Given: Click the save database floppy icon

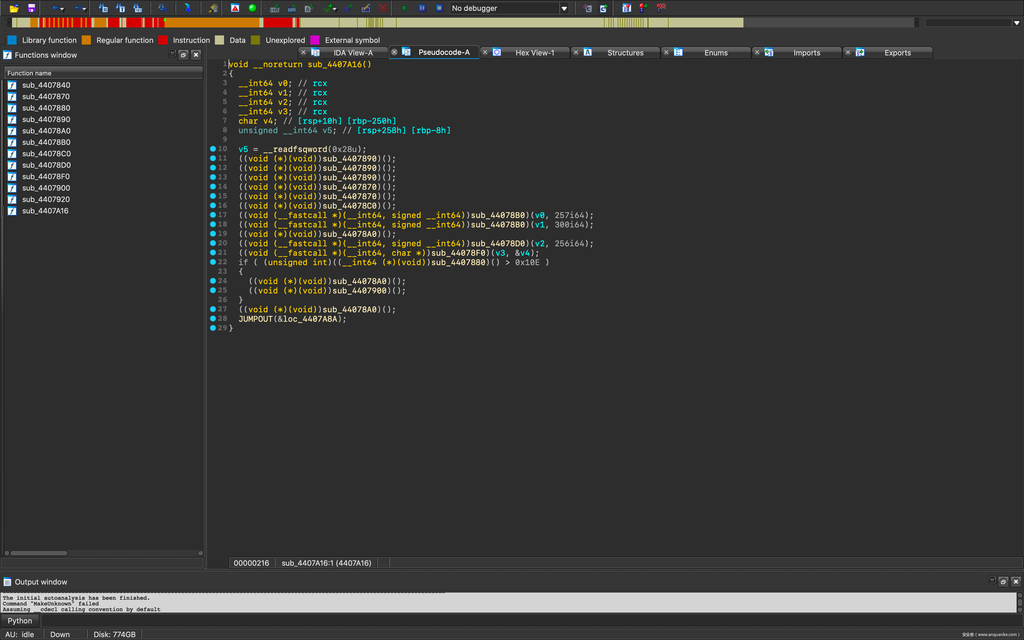Looking at the screenshot, I should pos(31,8).
